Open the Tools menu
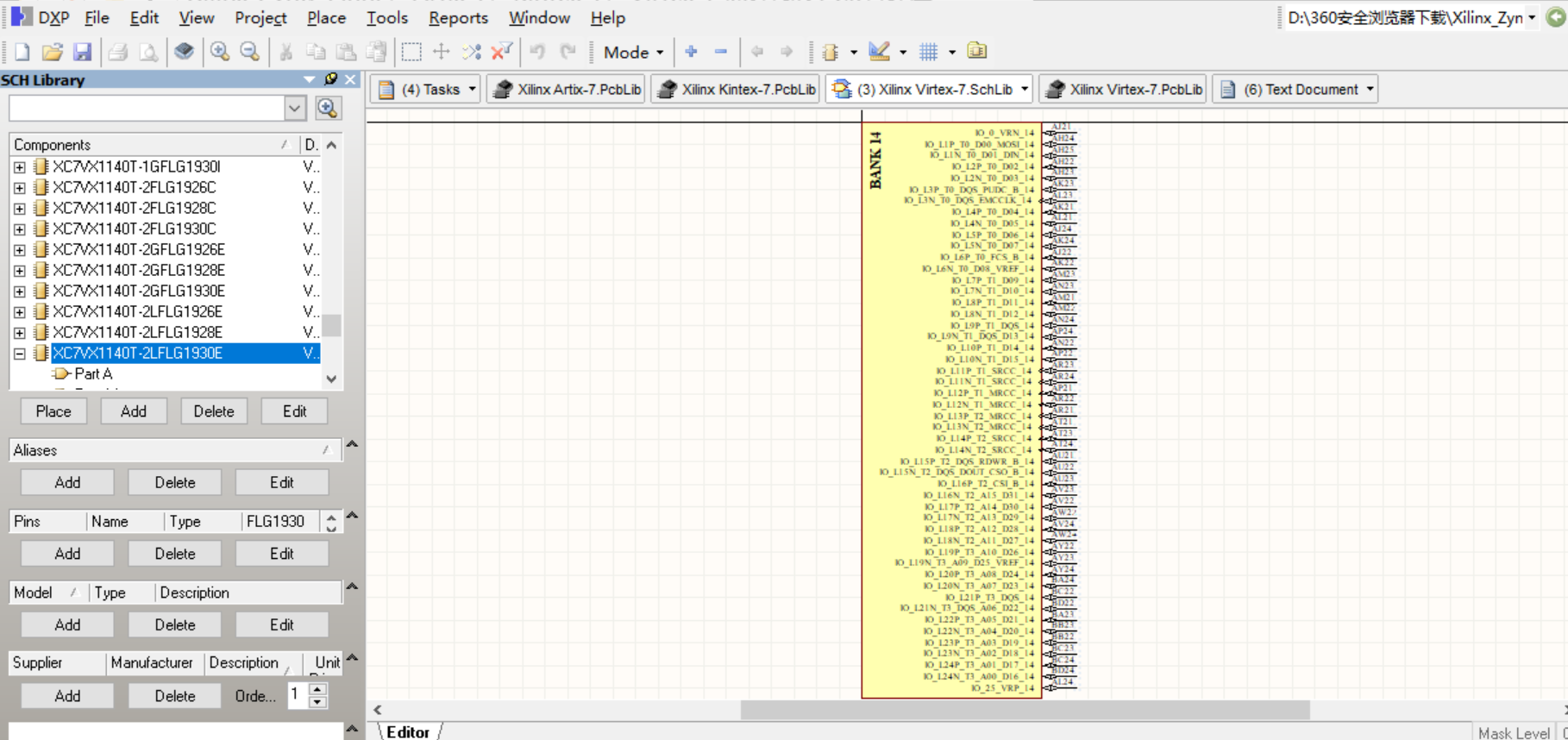 [386, 17]
